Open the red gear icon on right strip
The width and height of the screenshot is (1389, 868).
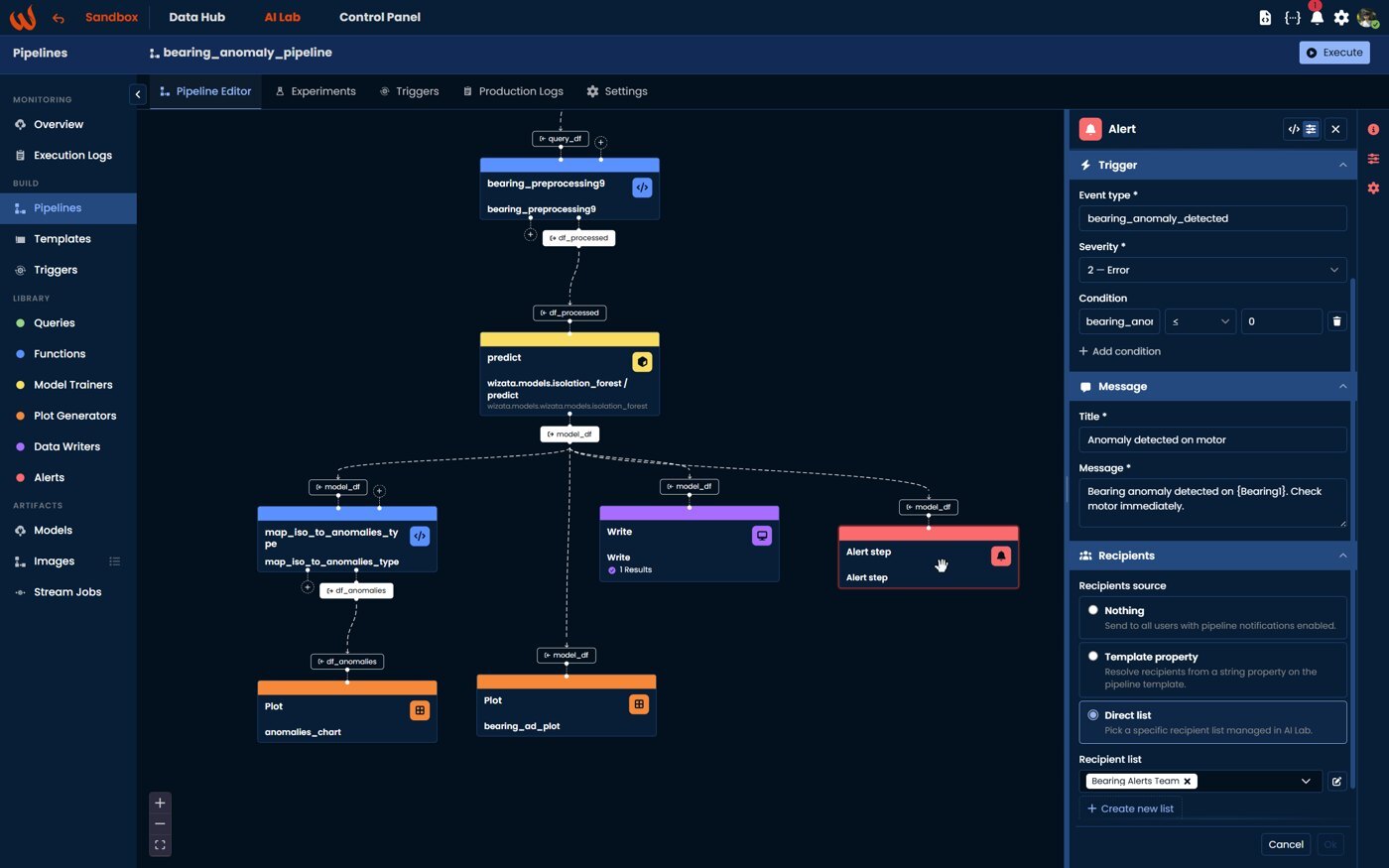1373,187
